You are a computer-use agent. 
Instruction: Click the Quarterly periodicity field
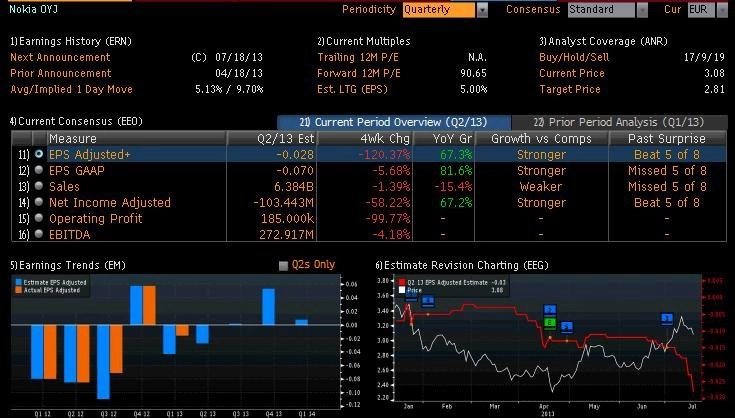439,10
